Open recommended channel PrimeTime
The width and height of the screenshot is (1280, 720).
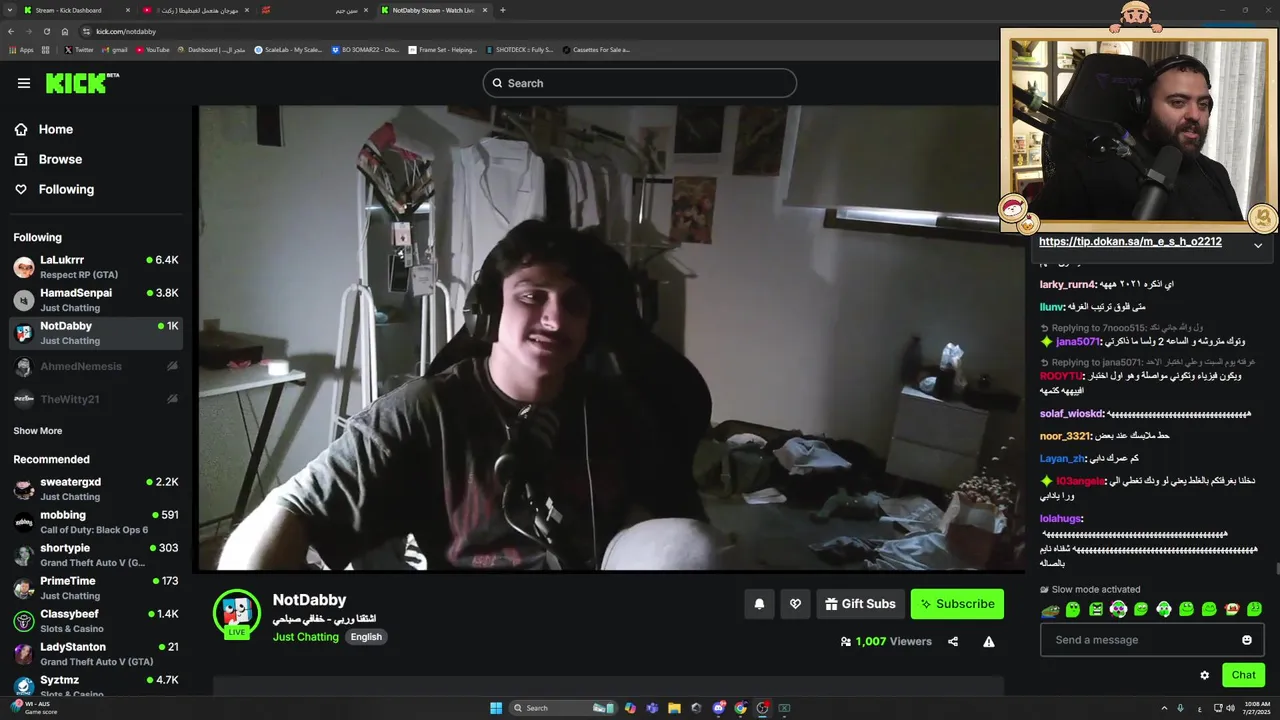[96, 588]
